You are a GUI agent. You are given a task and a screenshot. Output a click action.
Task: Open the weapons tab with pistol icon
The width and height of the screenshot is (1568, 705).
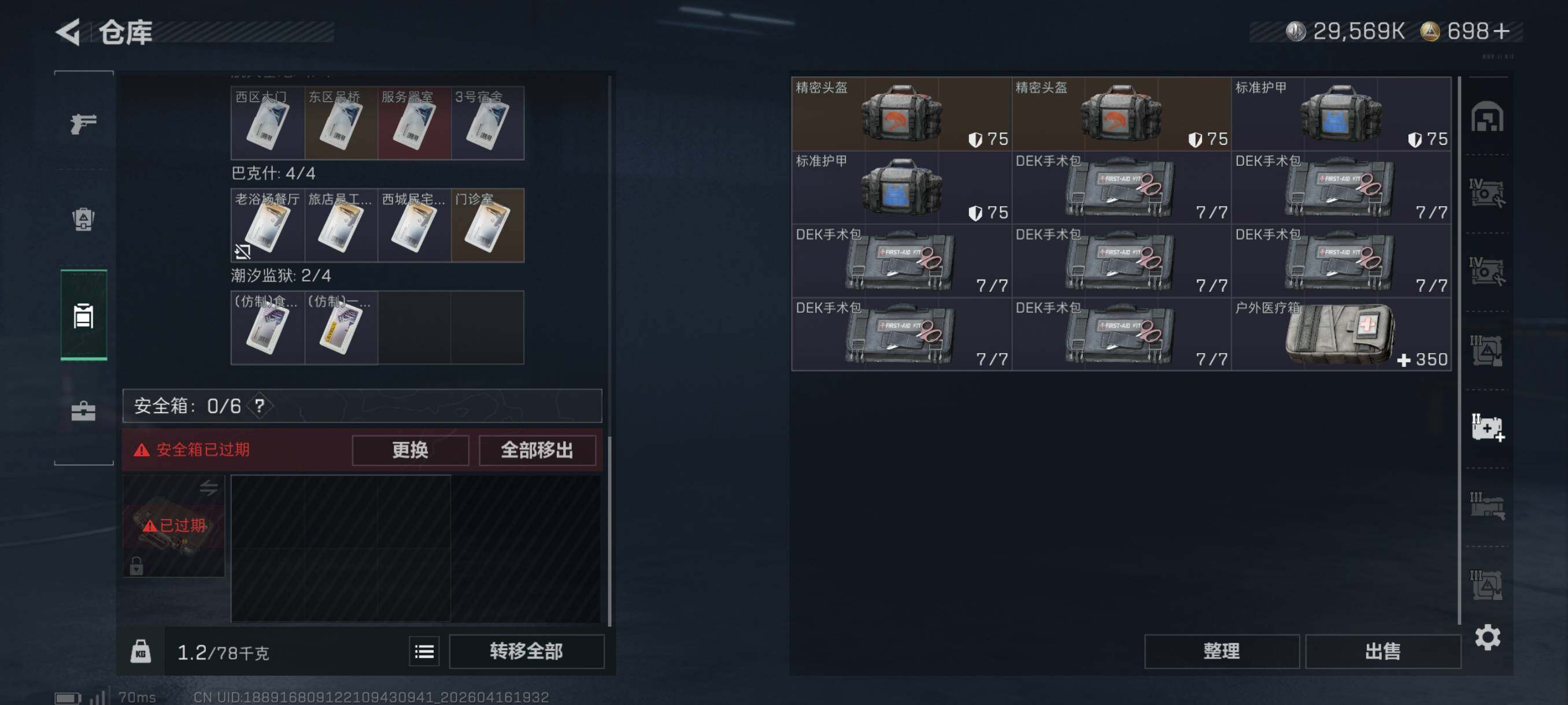coord(83,124)
